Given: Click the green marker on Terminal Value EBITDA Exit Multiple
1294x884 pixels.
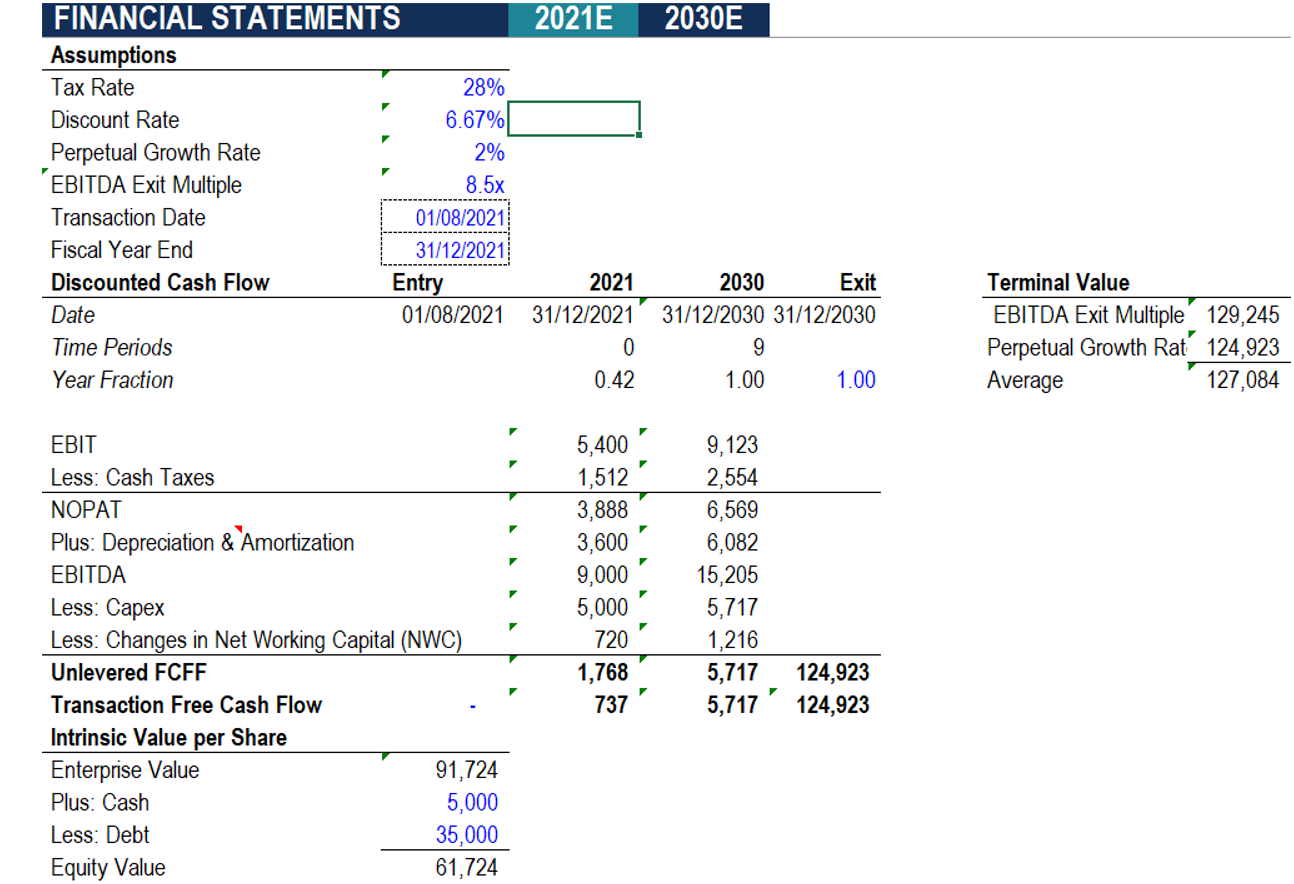Looking at the screenshot, I should pyautogui.click(x=1190, y=303).
